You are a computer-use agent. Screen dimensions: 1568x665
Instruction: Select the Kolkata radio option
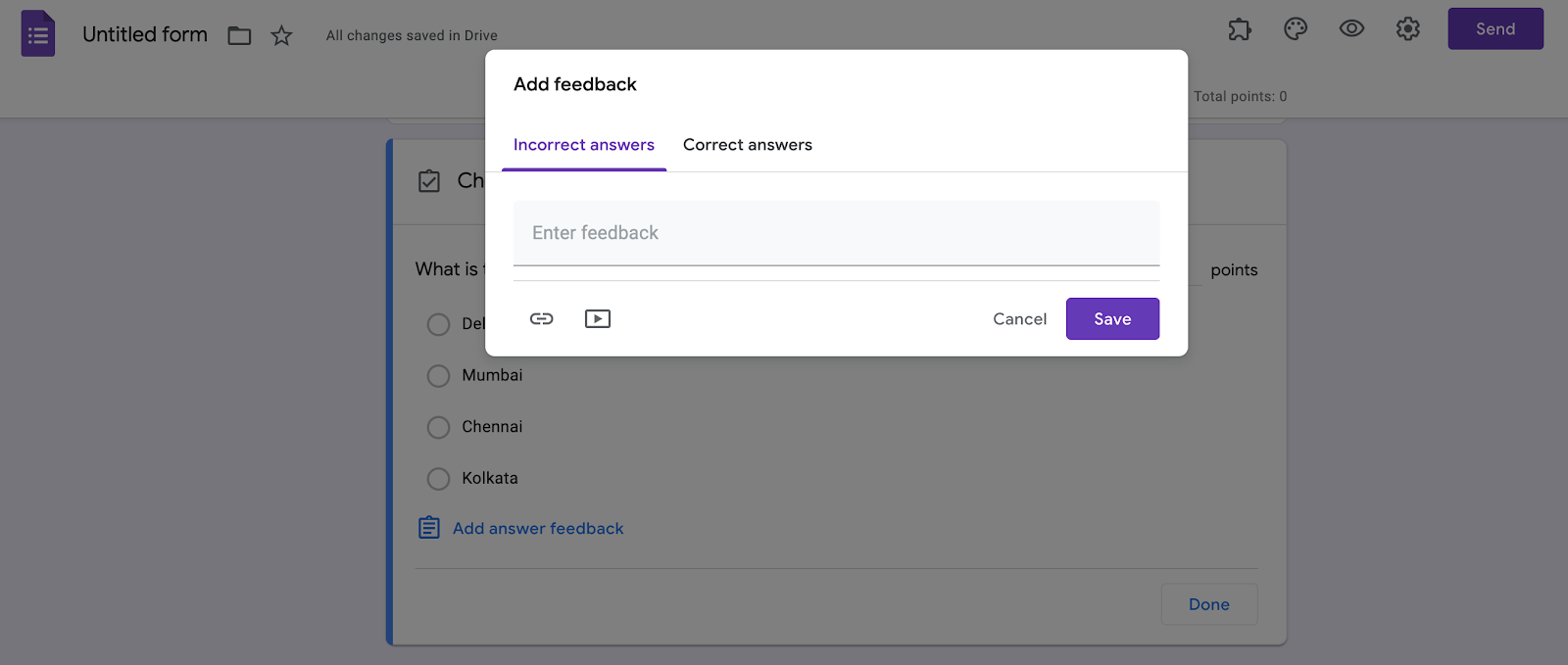coord(439,479)
